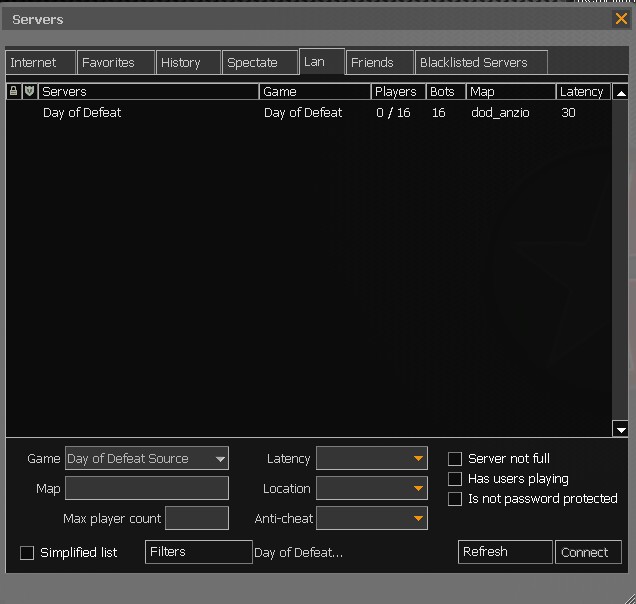Switch to the Internet tab
Screen dimensions: 636x604
click(x=40, y=62)
